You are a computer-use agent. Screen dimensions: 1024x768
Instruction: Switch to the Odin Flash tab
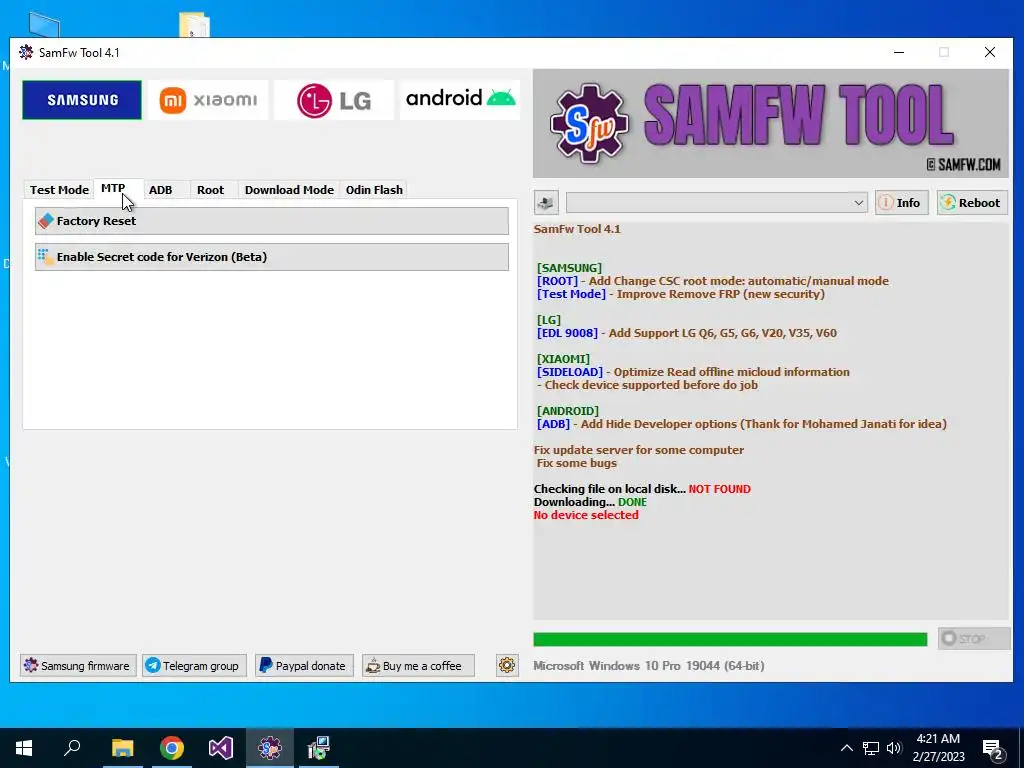374,190
